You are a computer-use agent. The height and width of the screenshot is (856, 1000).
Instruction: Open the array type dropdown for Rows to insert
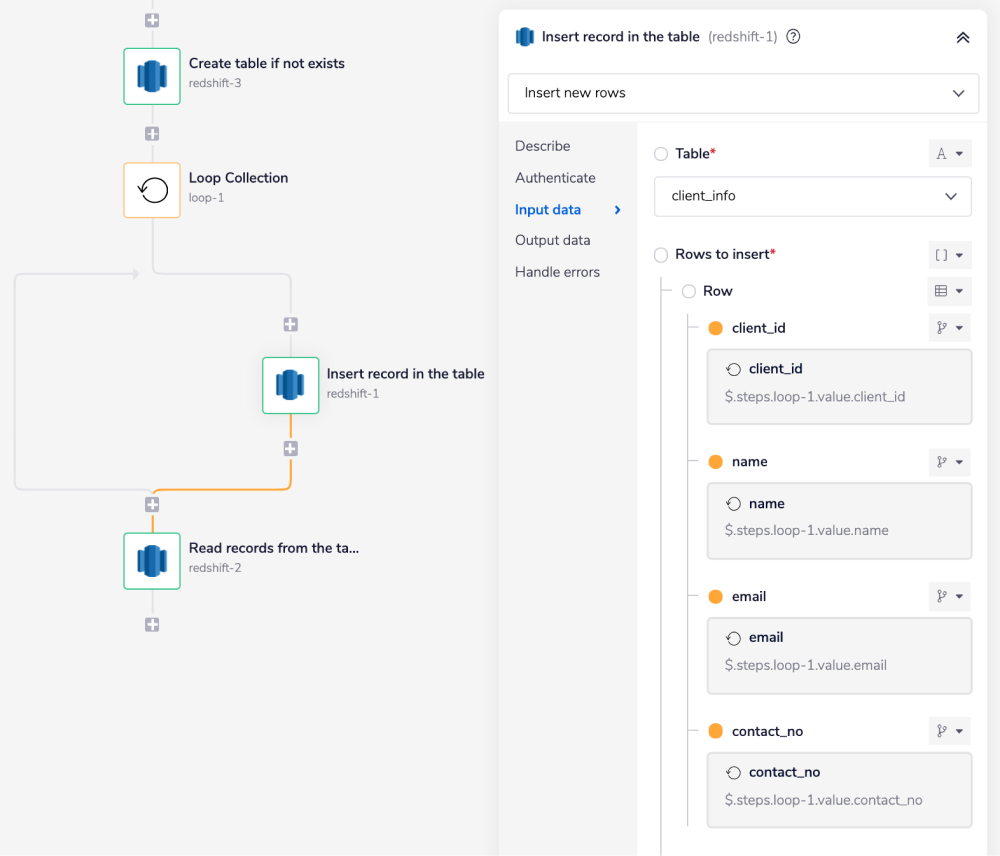point(950,255)
